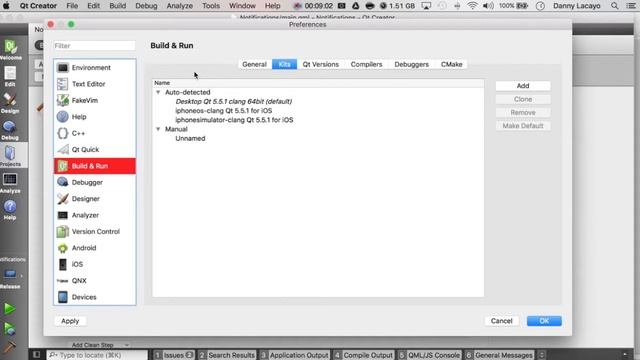This screenshot has width=640, height=360.
Task: Confirm preferences with OK
Action: pyautogui.click(x=544, y=321)
